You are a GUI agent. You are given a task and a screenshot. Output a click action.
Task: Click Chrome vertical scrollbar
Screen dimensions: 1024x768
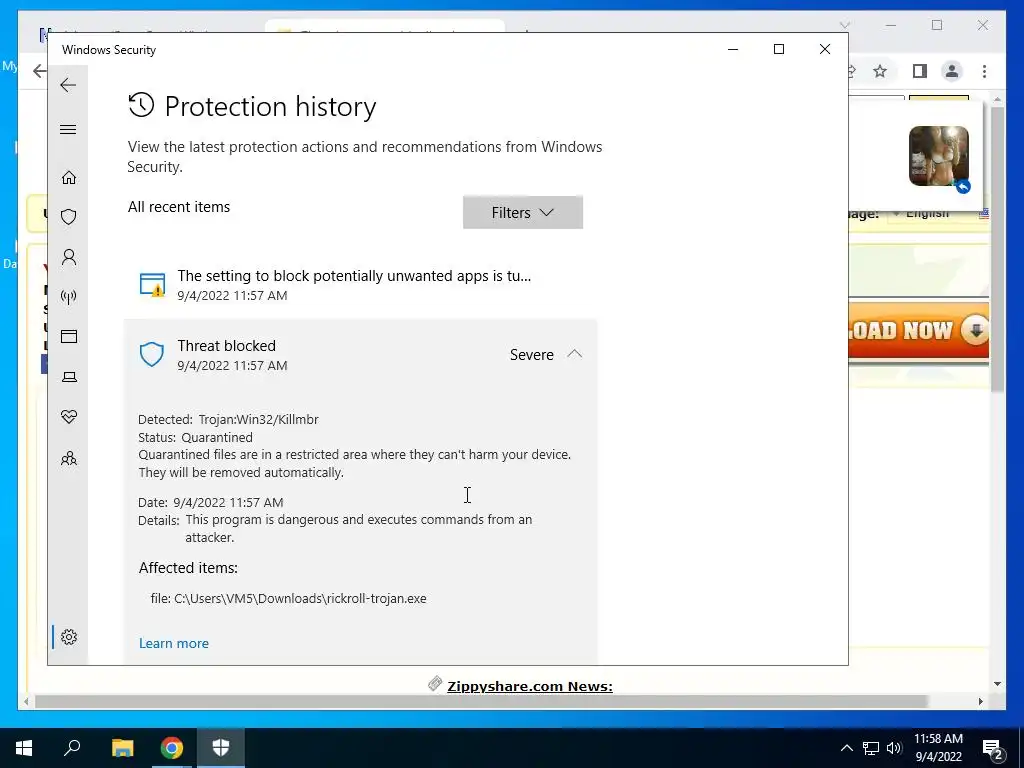[997, 248]
